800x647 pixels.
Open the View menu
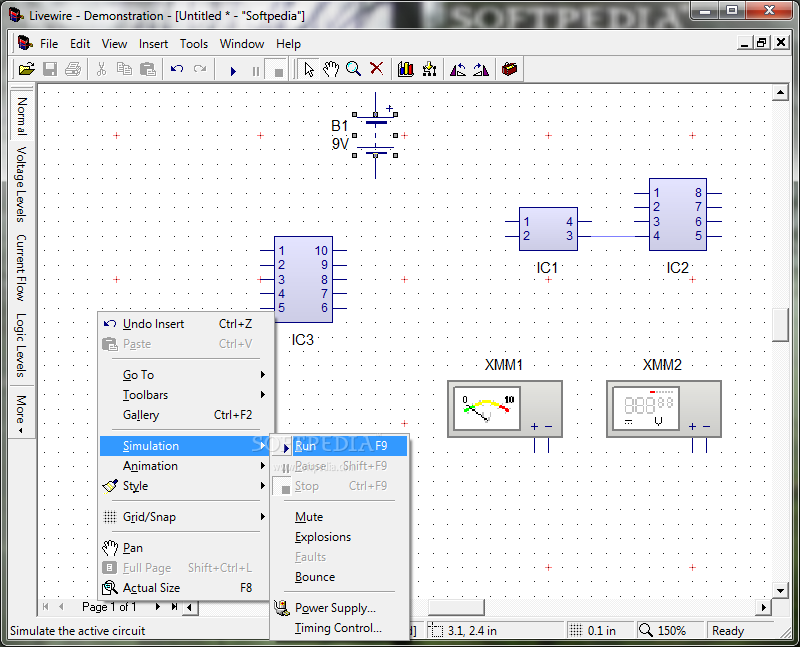click(x=114, y=44)
